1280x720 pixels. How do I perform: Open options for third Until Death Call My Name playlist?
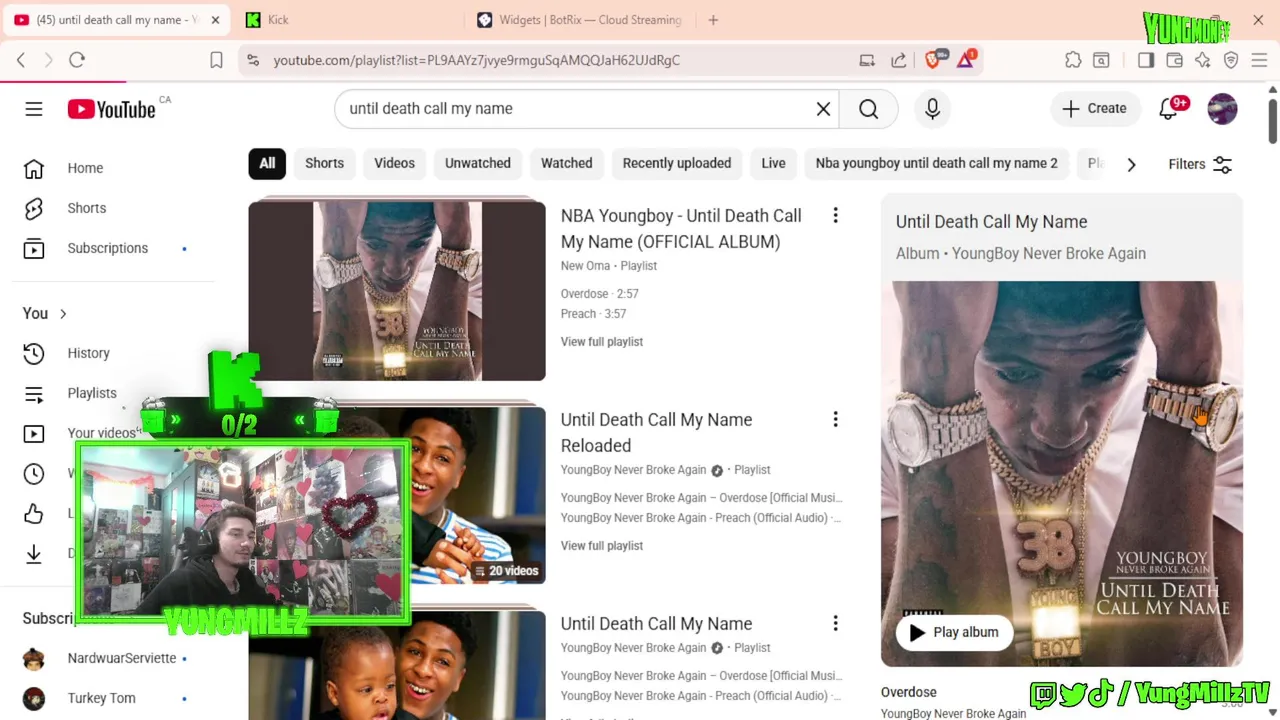835,623
